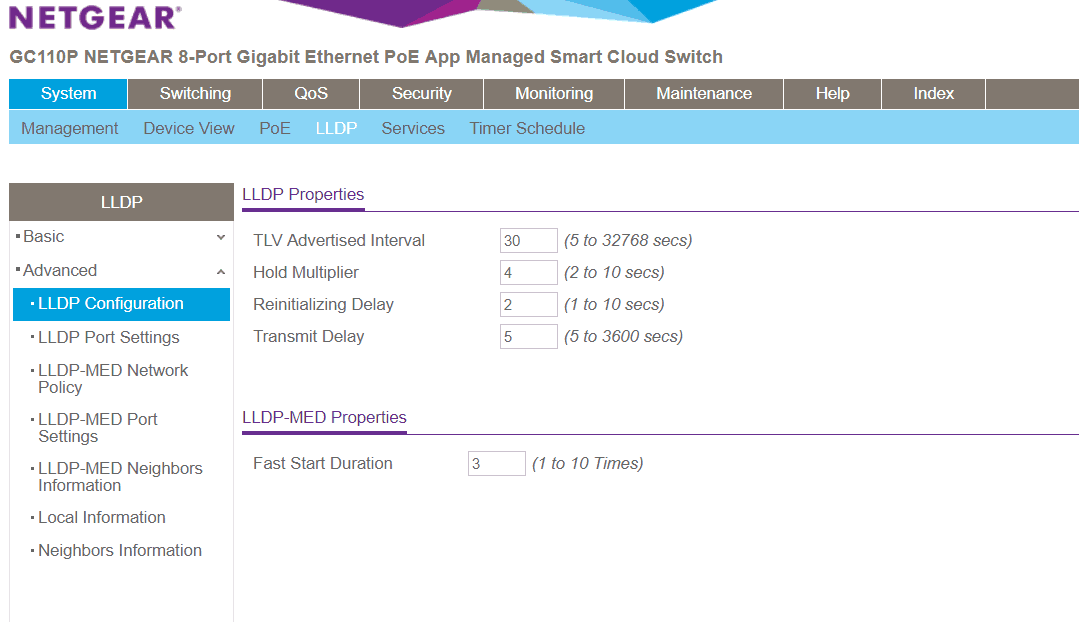This screenshot has width=1079, height=622.
Task: Open the PoE submenu
Action: pos(275,129)
